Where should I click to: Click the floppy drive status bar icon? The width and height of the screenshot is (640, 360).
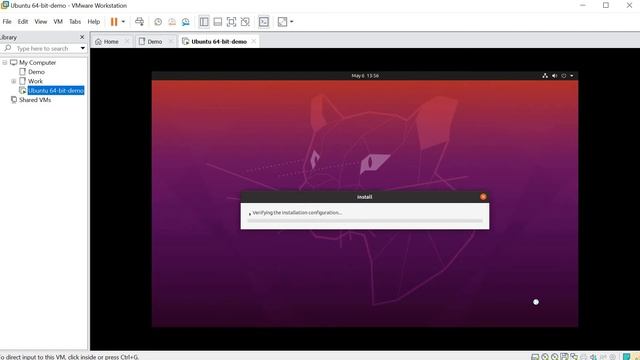coord(564,357)
